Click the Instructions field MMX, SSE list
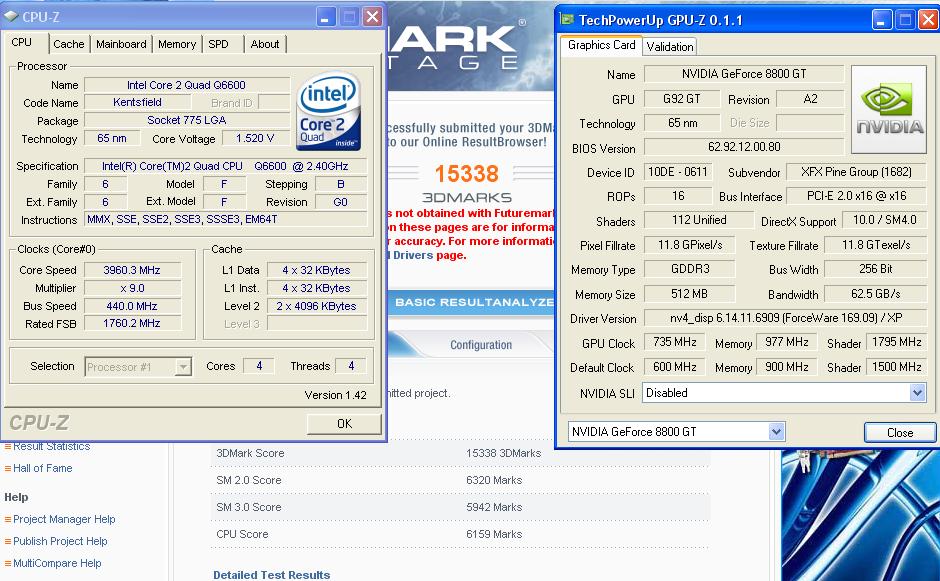Screen dimensions: 940x581 tap(225, 219)
